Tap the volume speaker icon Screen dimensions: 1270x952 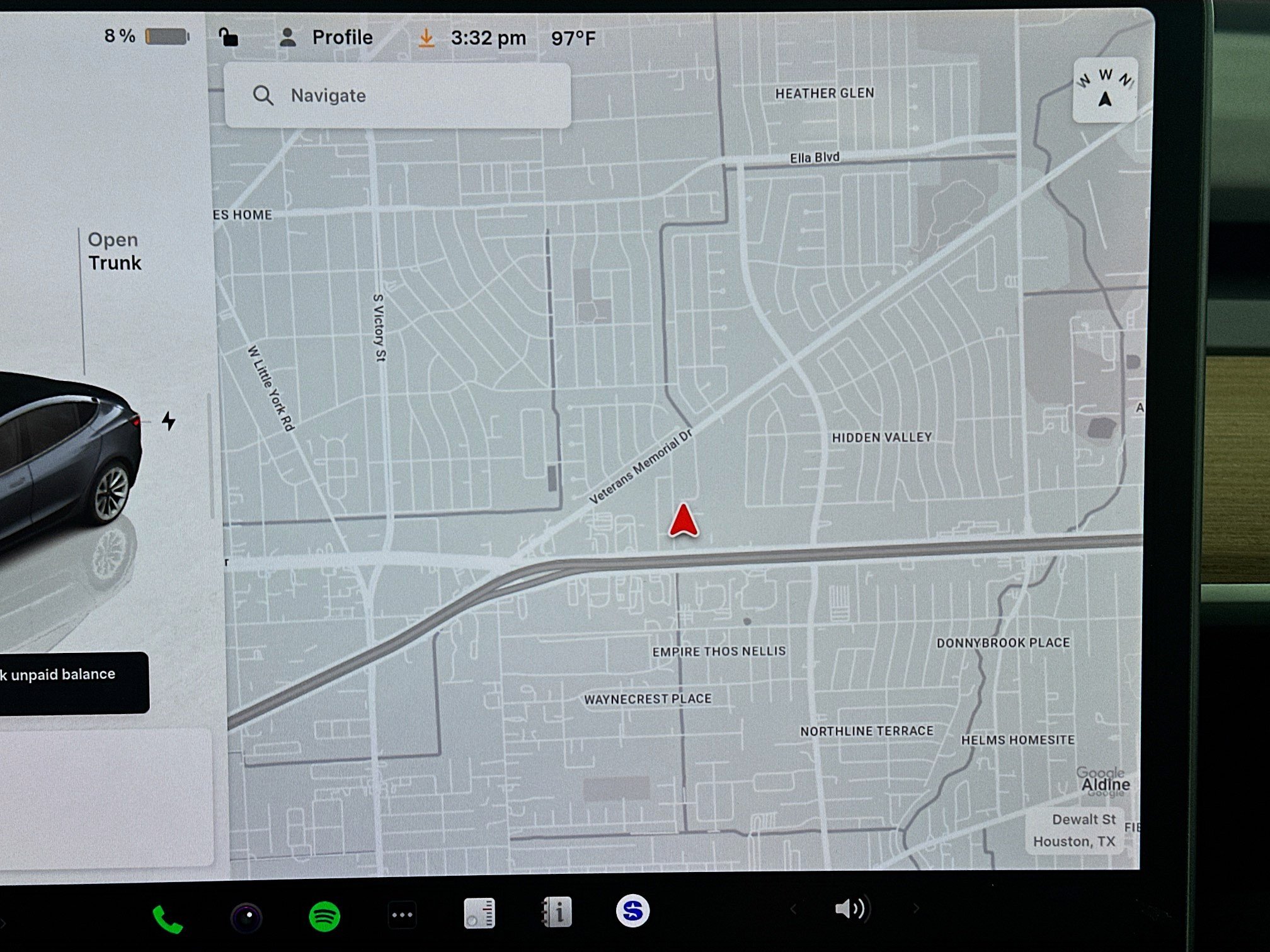coord(851,908)
